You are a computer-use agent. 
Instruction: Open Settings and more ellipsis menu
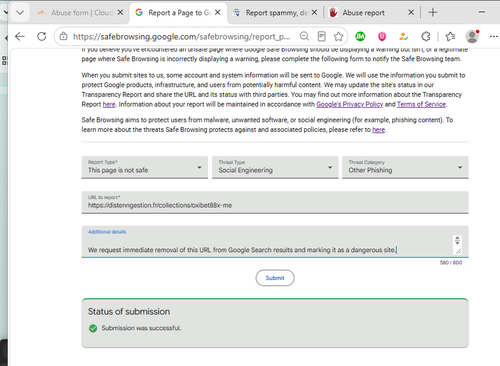(494, 36)
